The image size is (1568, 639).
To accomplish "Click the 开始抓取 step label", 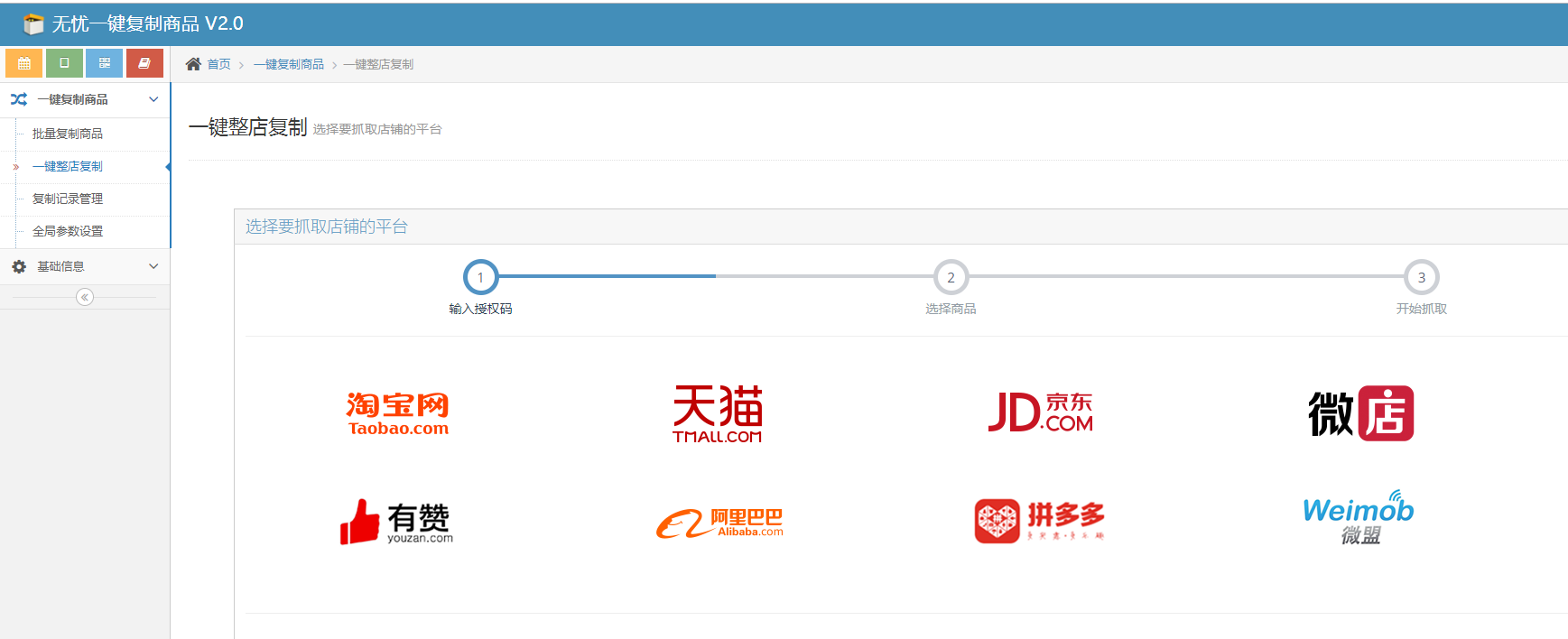I will [x=1422, y=309].
